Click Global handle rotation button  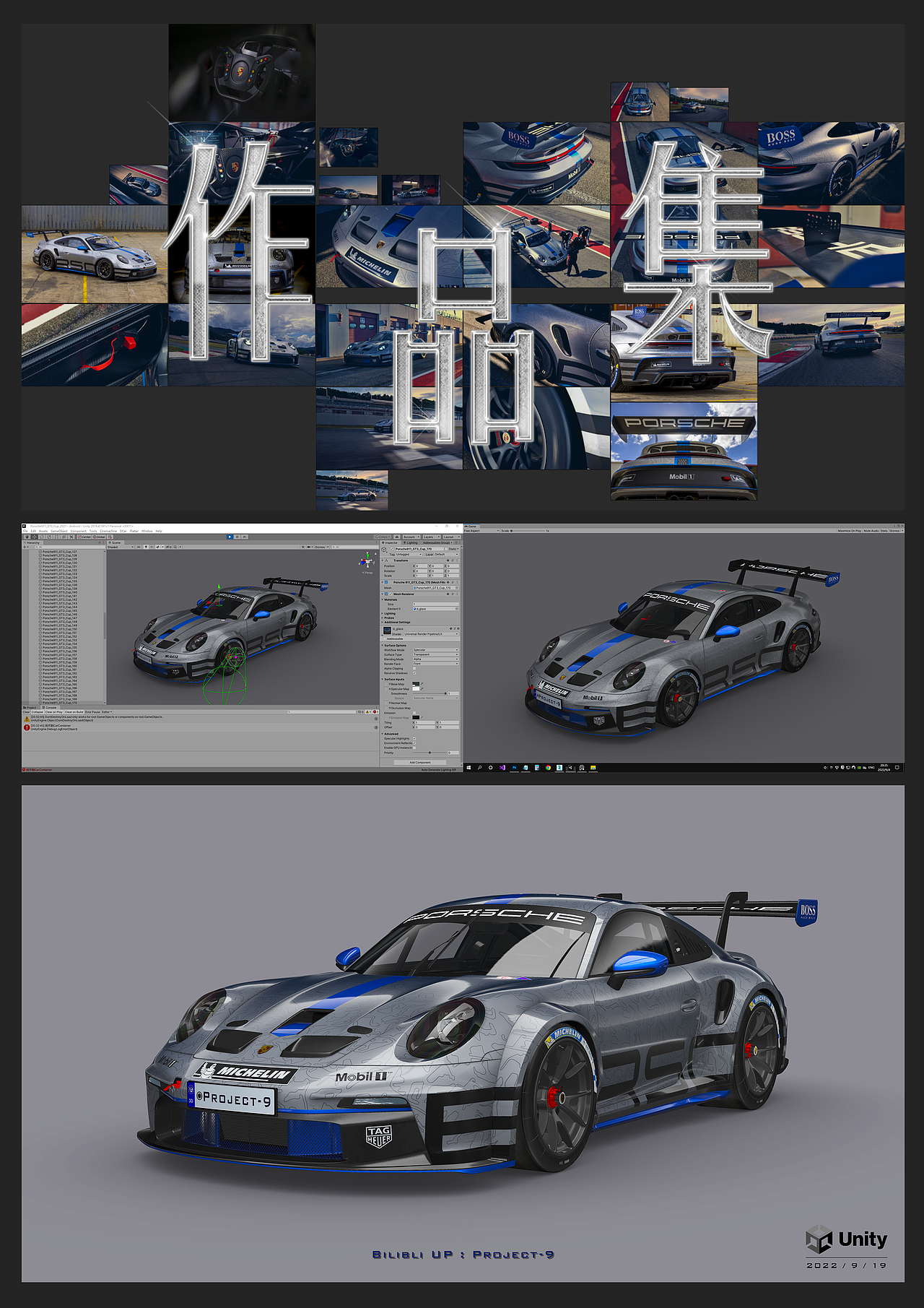coord(99,537)
